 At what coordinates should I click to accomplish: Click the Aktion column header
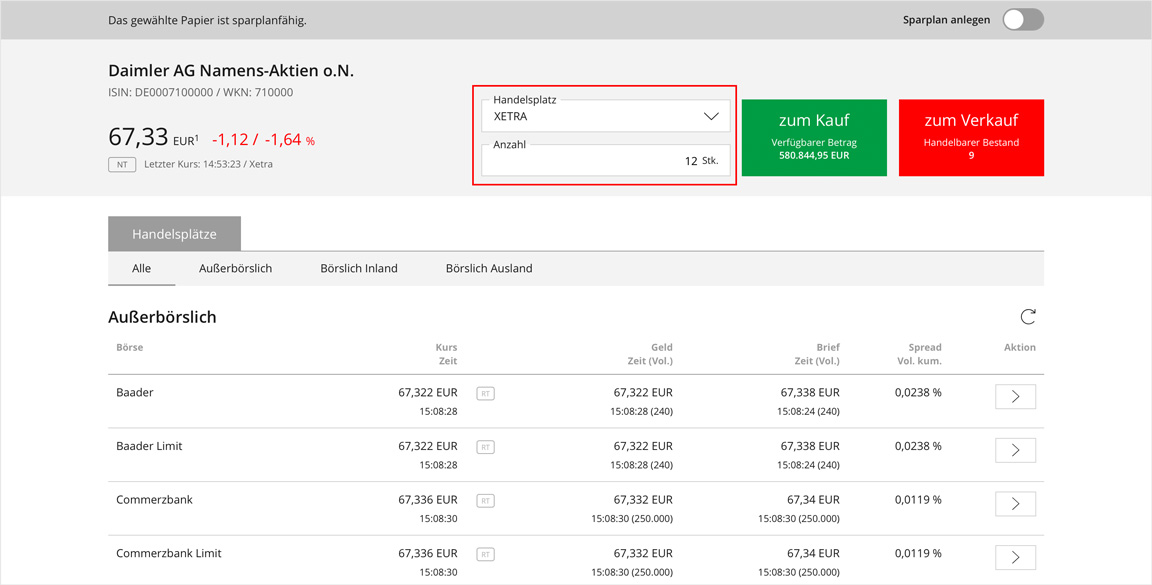click(1020, 347)
